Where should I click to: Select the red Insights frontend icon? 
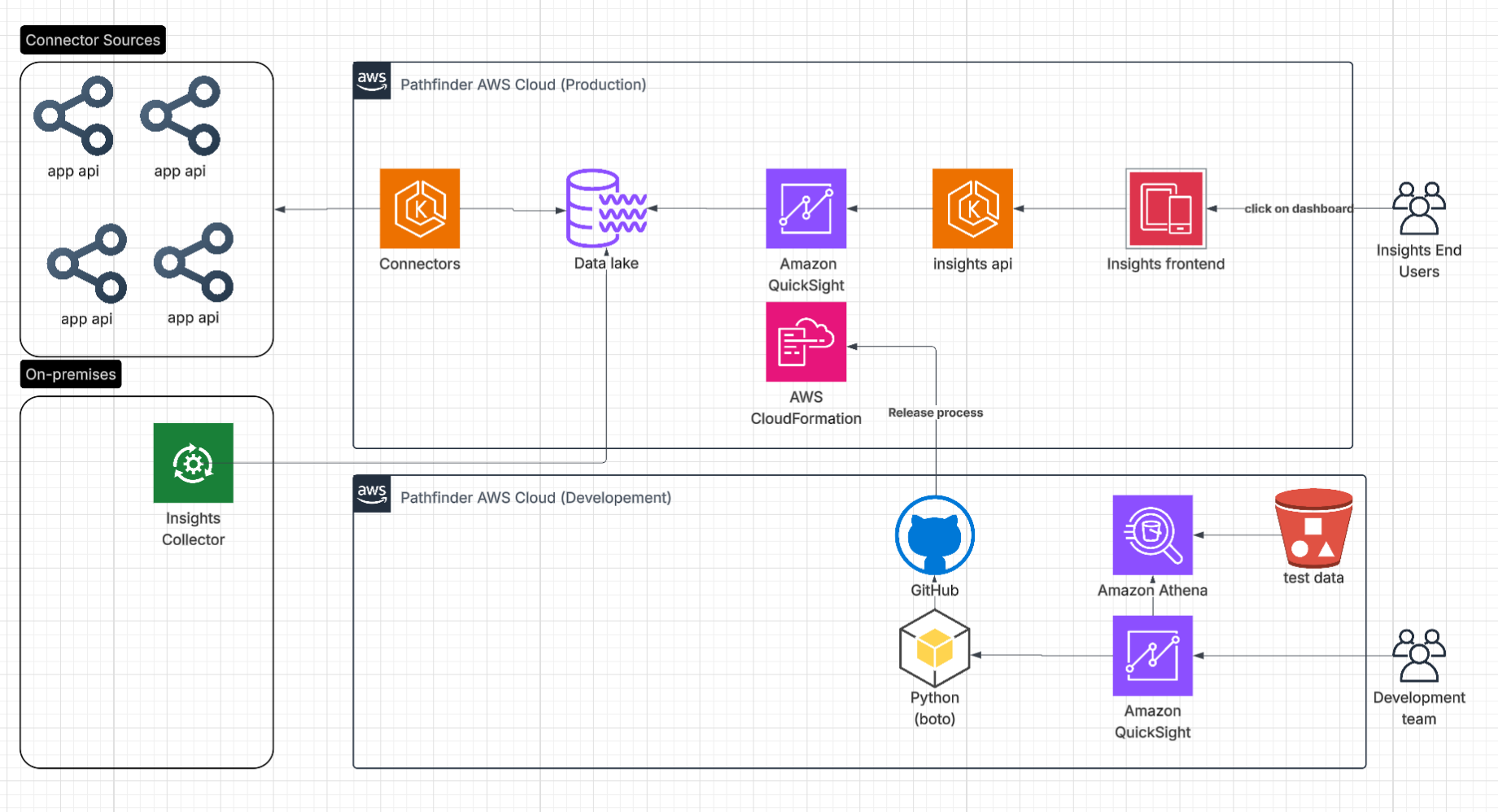click(1166, 208)
